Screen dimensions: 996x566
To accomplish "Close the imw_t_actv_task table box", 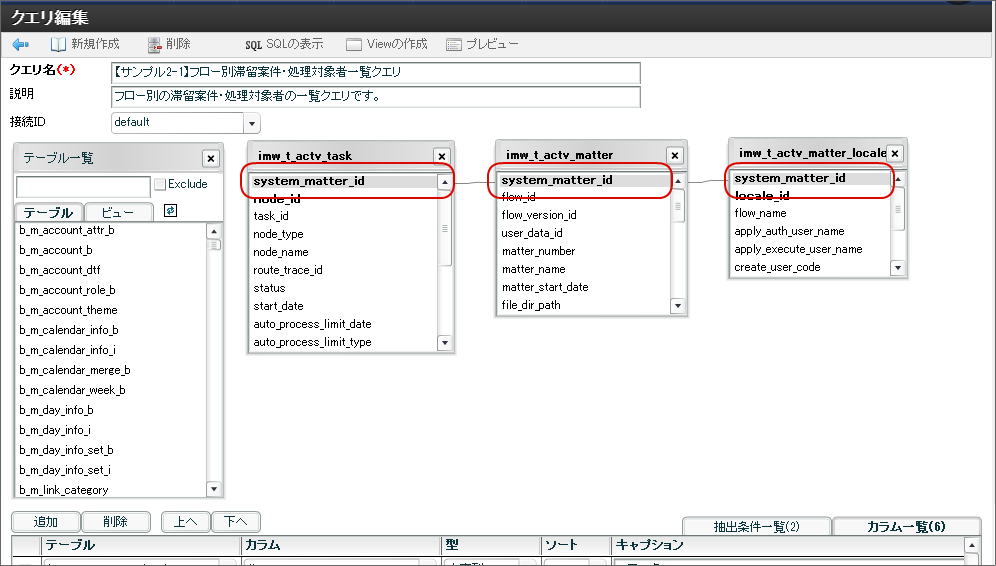I will (442, 156).
